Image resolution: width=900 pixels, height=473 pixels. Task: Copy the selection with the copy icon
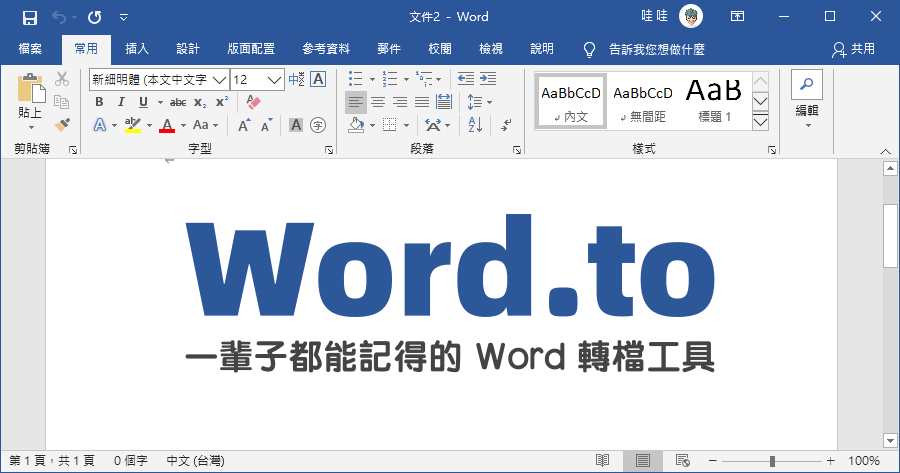coord(62,102)
